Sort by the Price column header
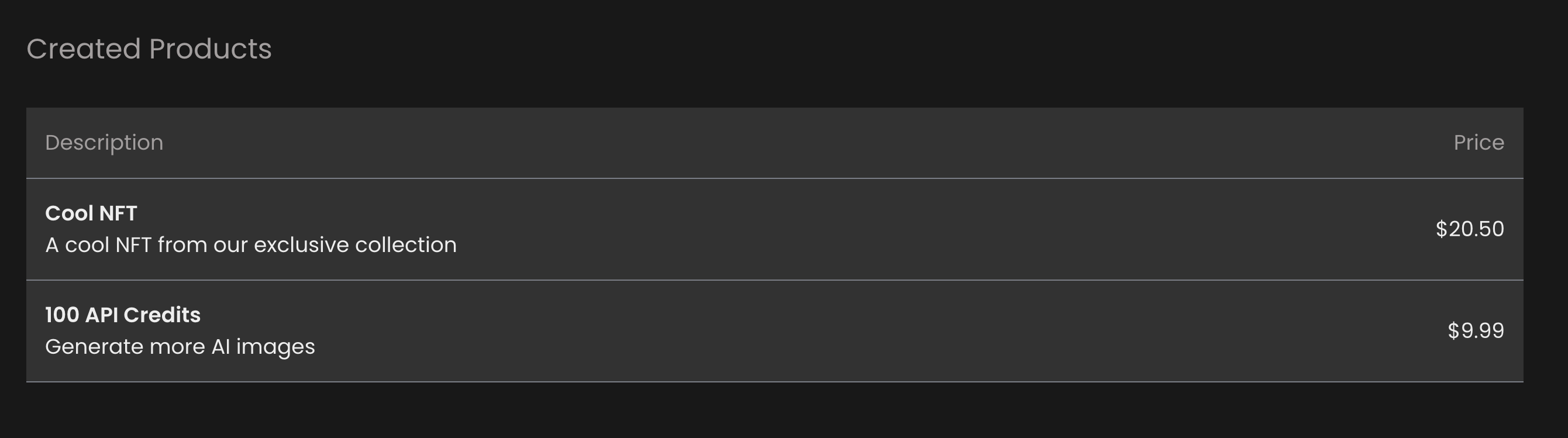The image size is (1568, 438). coord(1479,142)
